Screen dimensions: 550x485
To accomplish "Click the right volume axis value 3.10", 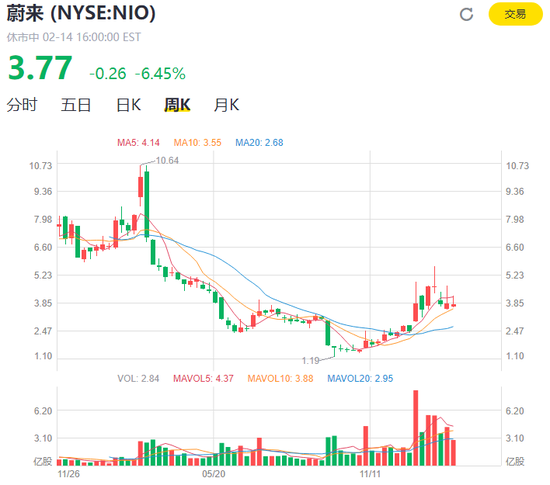I will click(515, 438).
